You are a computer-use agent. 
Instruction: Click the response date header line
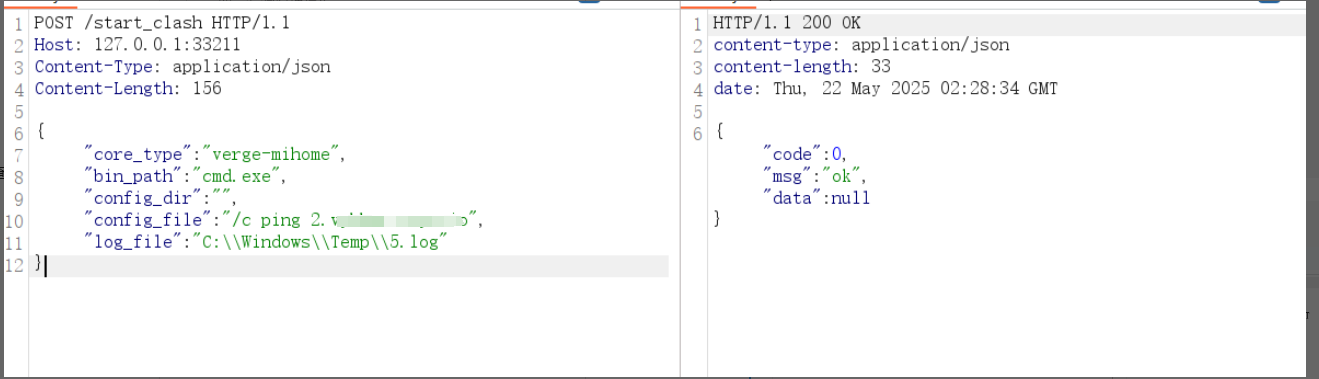[x=885, y=89]
